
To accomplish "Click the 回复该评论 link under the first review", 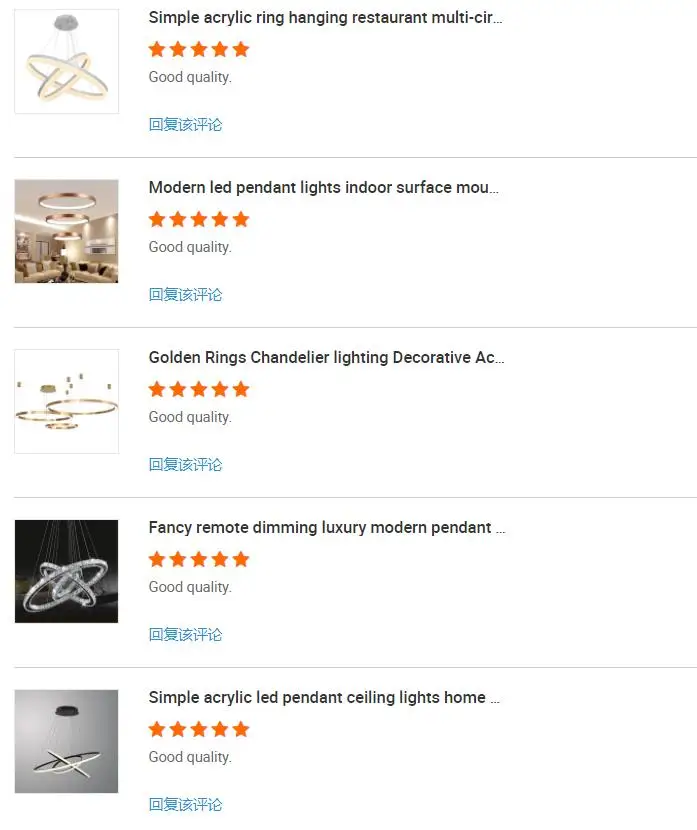I will coord(186,124).
